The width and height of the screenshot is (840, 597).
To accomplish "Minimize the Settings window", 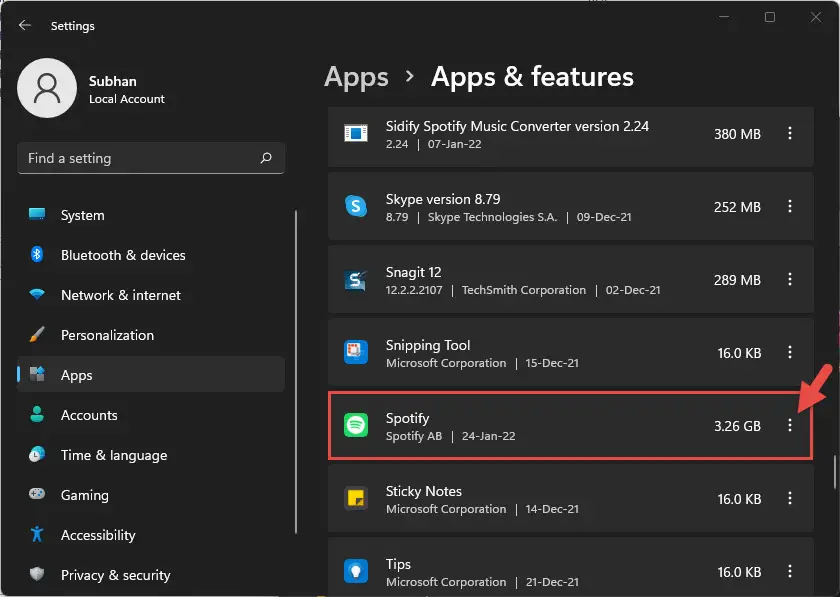I will 724,17.
